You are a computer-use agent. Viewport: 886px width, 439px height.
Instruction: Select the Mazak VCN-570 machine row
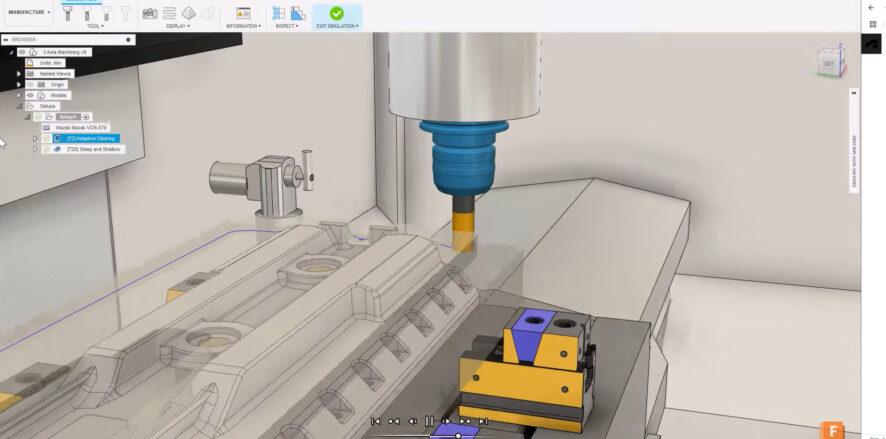[x=75, y=128]
